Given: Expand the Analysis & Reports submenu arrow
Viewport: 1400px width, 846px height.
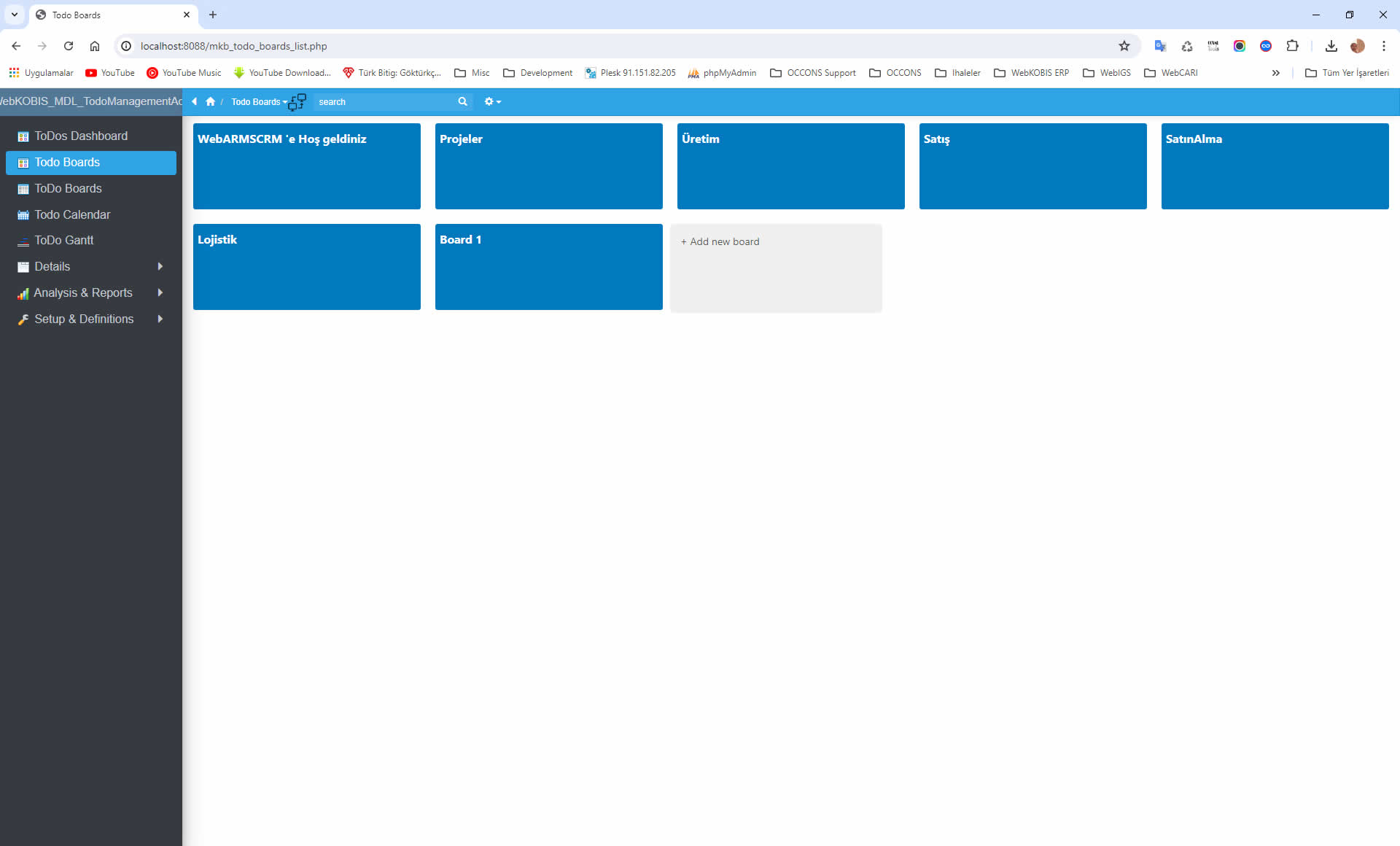Looking at the screenshot, I should tap(160, 292).
